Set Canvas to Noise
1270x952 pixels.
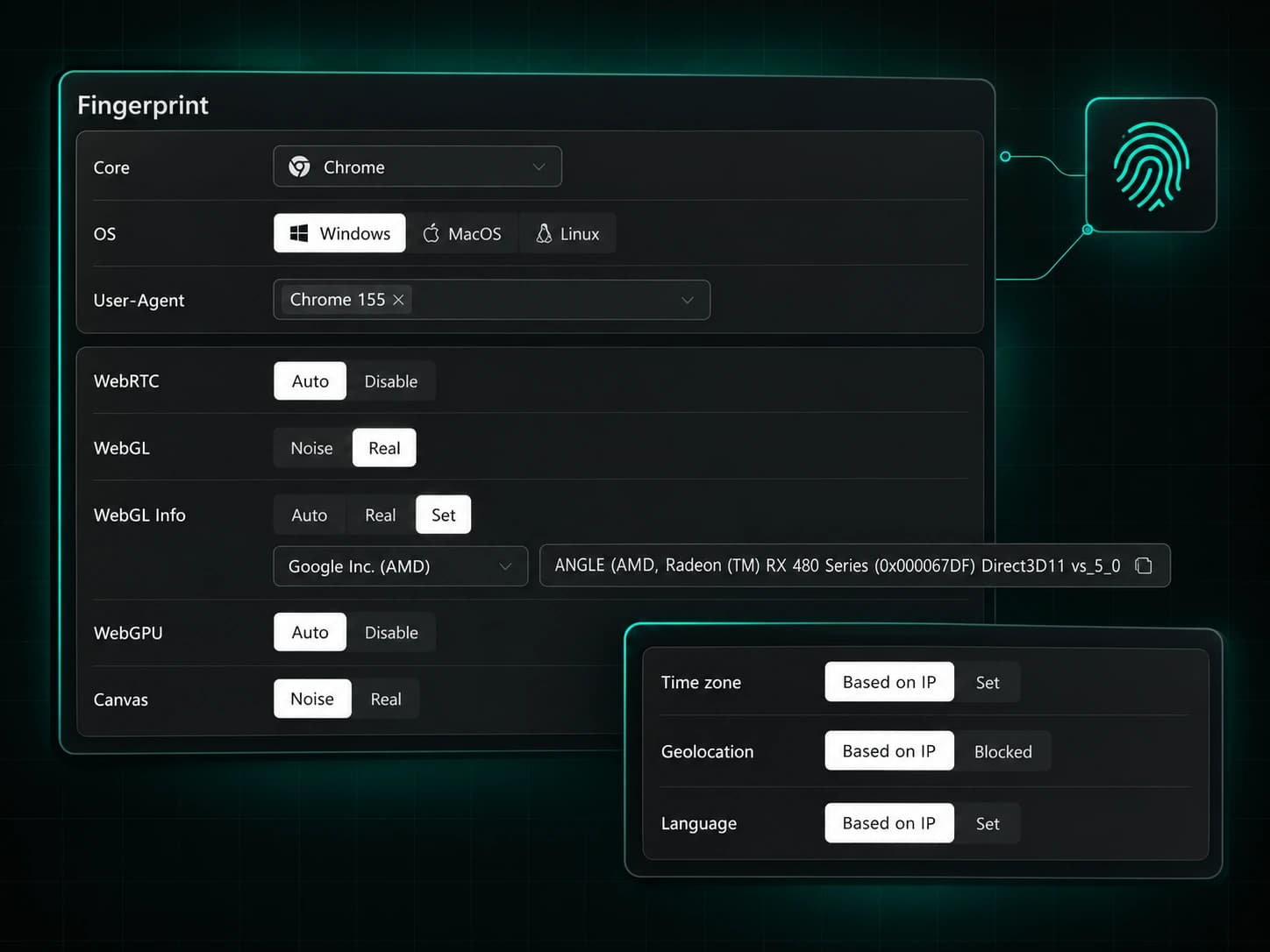[312, 699]
